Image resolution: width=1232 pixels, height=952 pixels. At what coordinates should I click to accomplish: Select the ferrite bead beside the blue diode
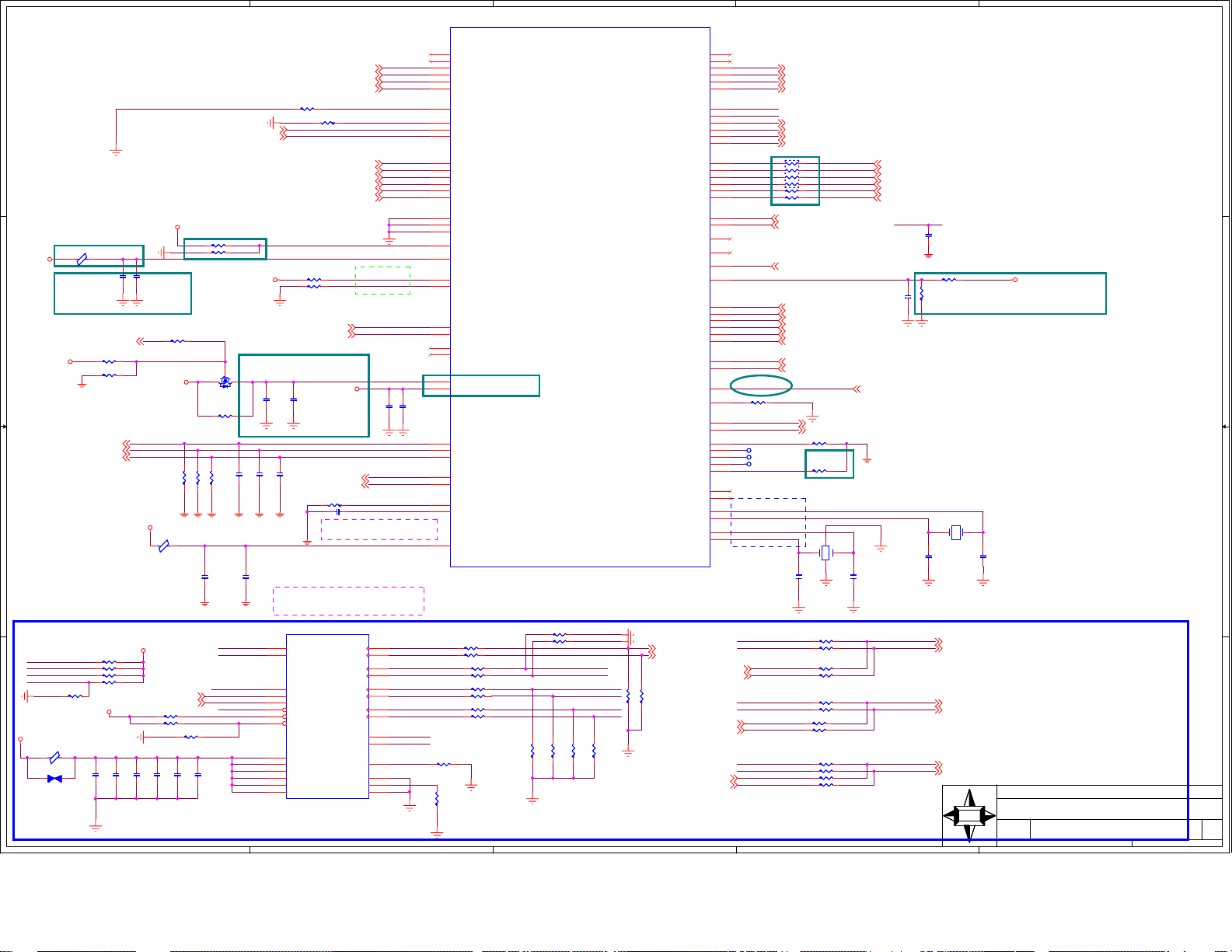click(x=54, y=757)
